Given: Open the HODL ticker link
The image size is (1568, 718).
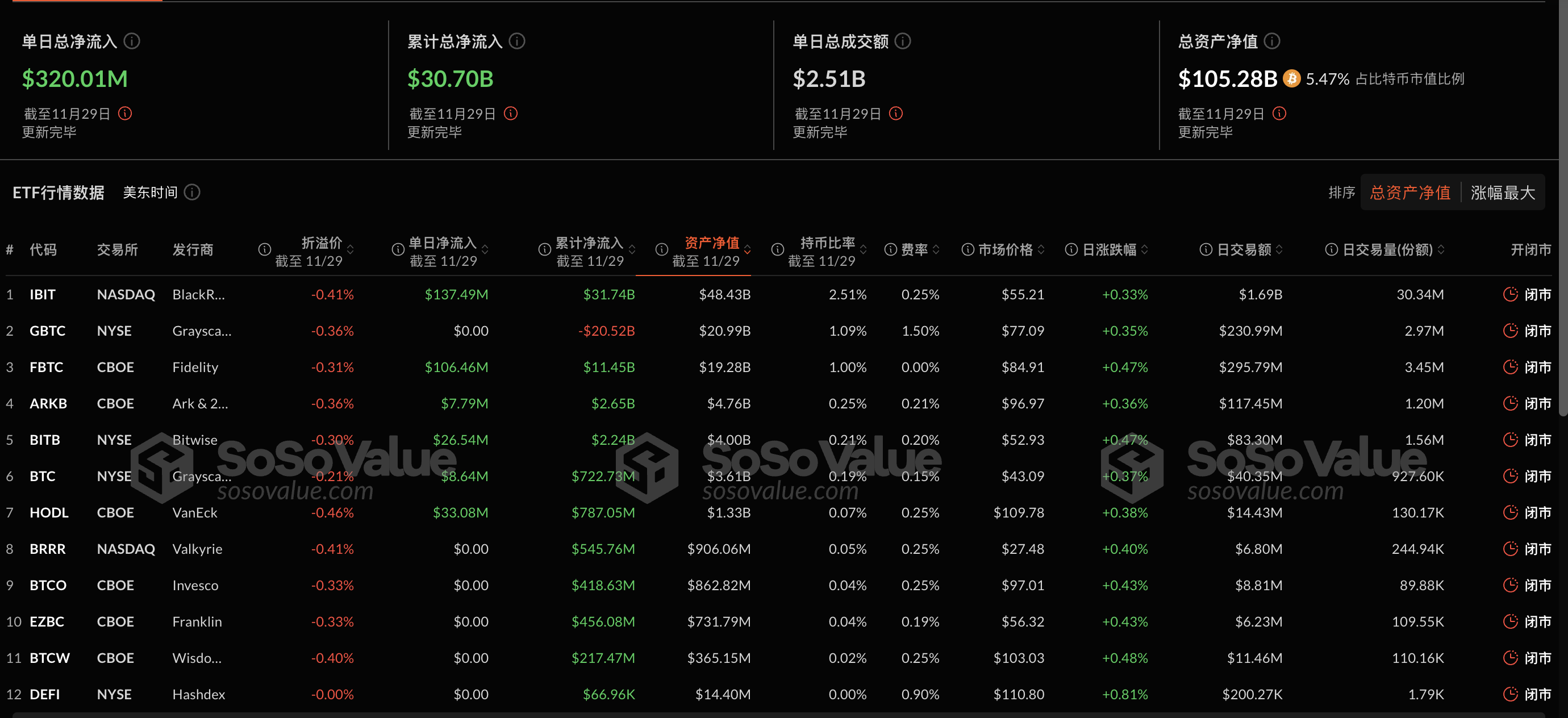Looking at the screenshot, I should pyautogui.click(x=49, y=512).
